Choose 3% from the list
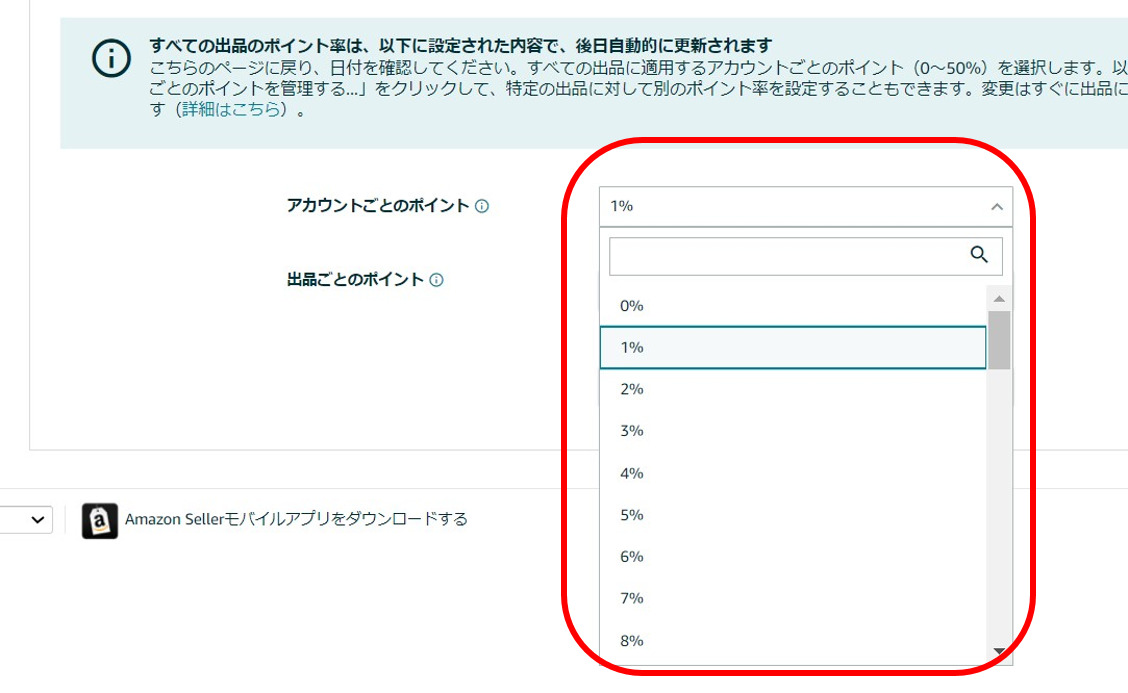The width and height of the screenshot is (1128, 693). pyautogui.click(x=793, y=431)
